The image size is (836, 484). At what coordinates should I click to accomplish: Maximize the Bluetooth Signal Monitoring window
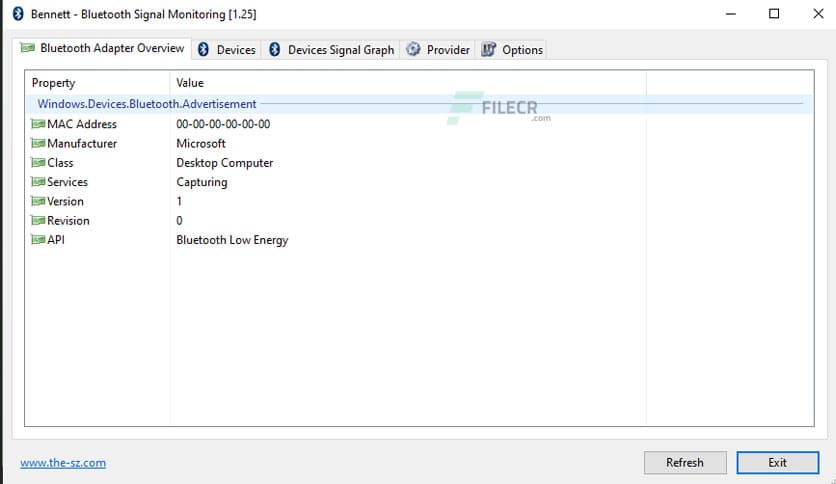pyautogui.click(x=774, y=14)
